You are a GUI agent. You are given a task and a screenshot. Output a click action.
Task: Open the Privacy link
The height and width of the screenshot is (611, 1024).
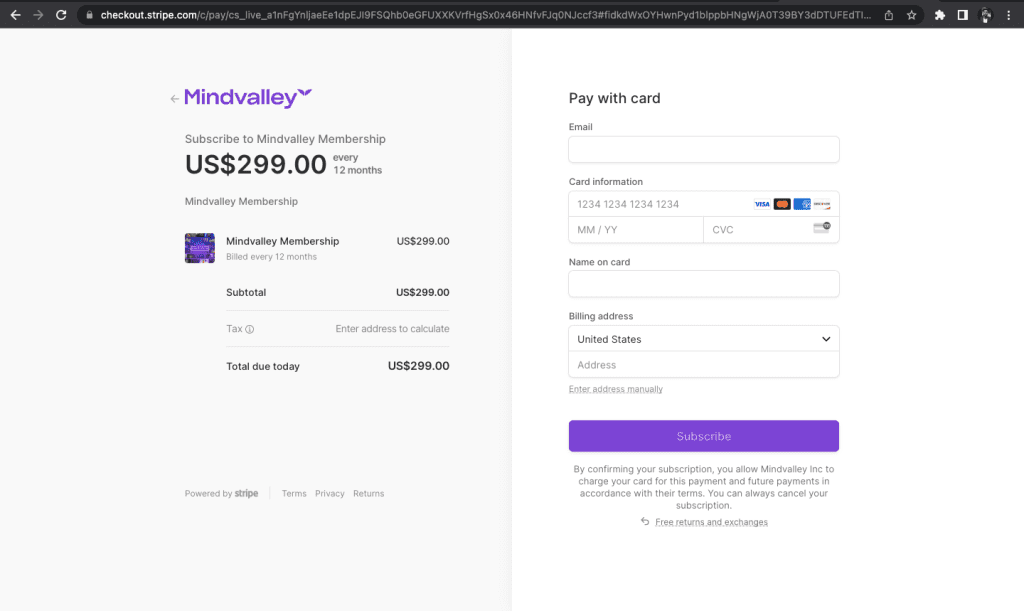coord(330,494)
